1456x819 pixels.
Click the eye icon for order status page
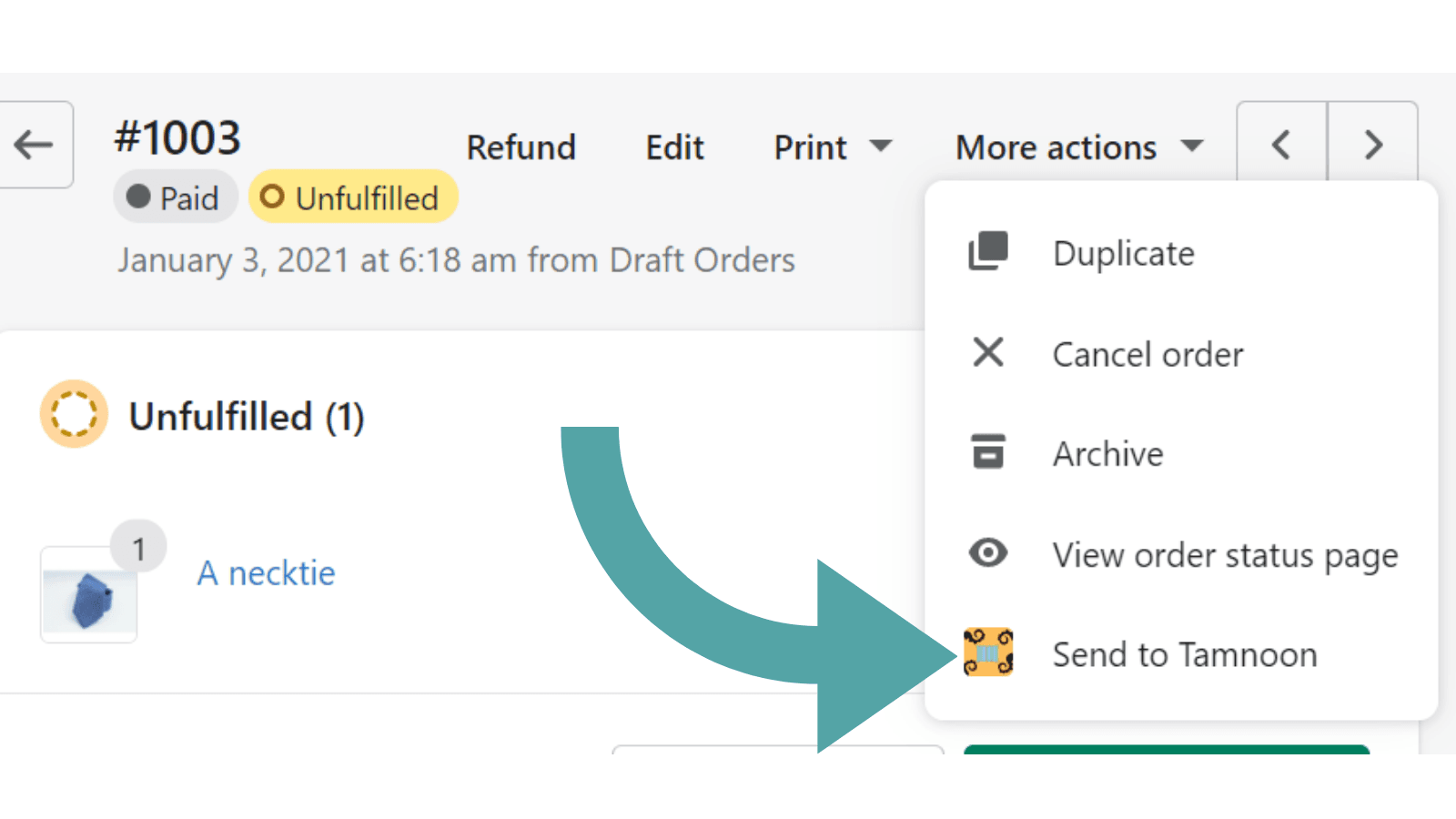(x=987, y=553)
